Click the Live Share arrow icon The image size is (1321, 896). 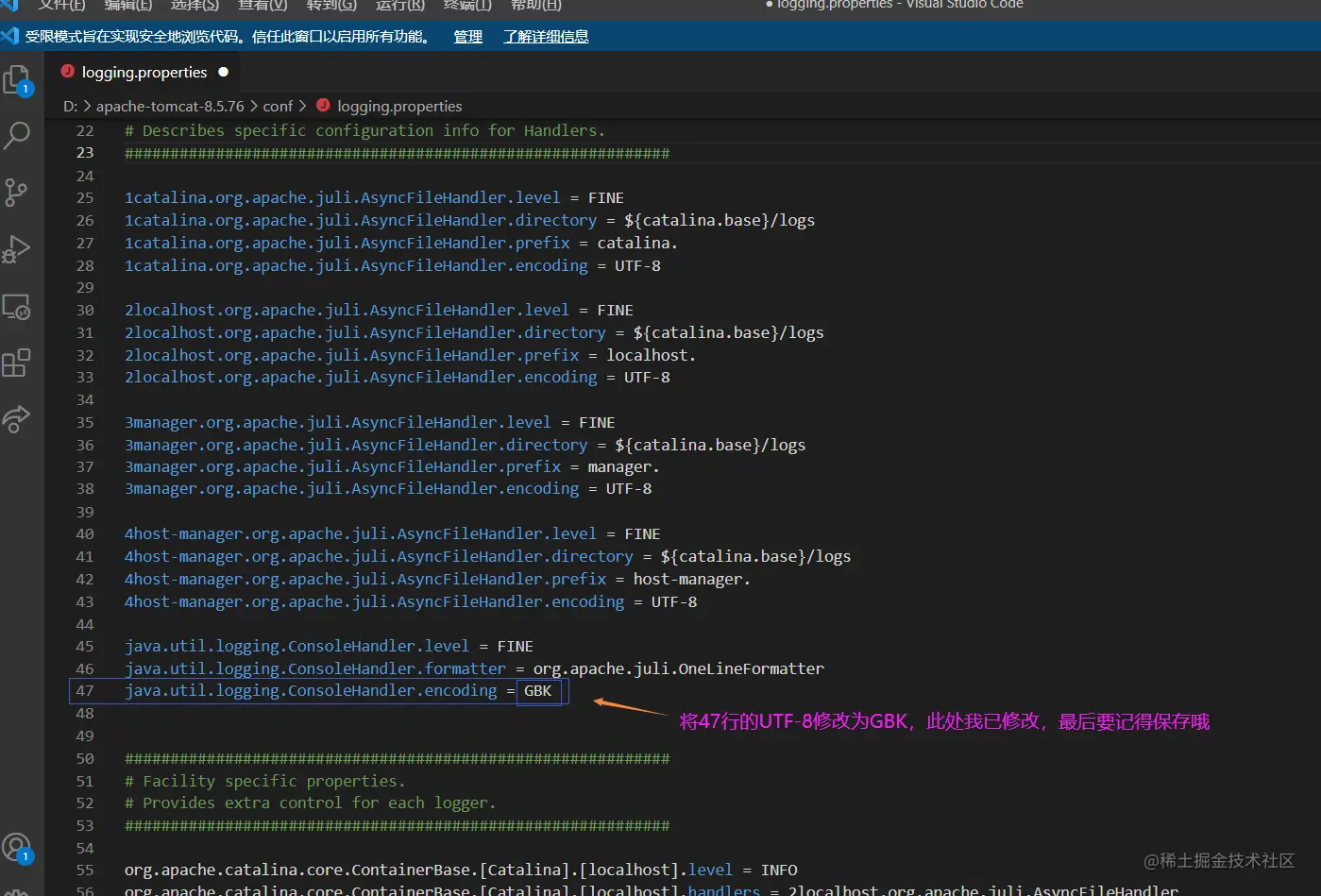(16, 418)
